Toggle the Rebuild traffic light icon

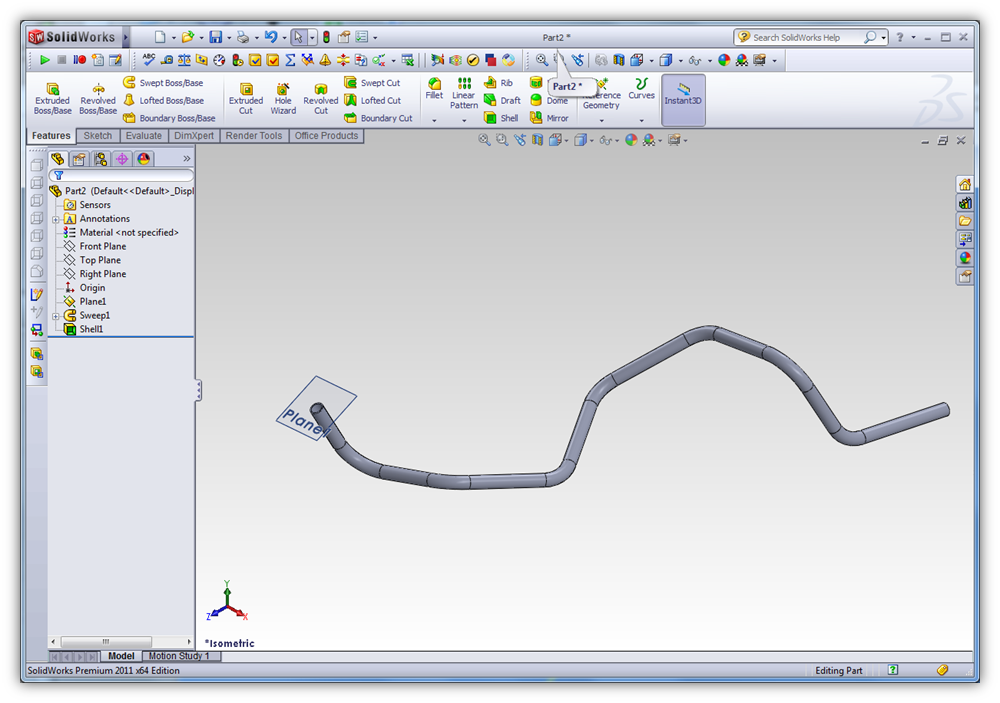326,37
